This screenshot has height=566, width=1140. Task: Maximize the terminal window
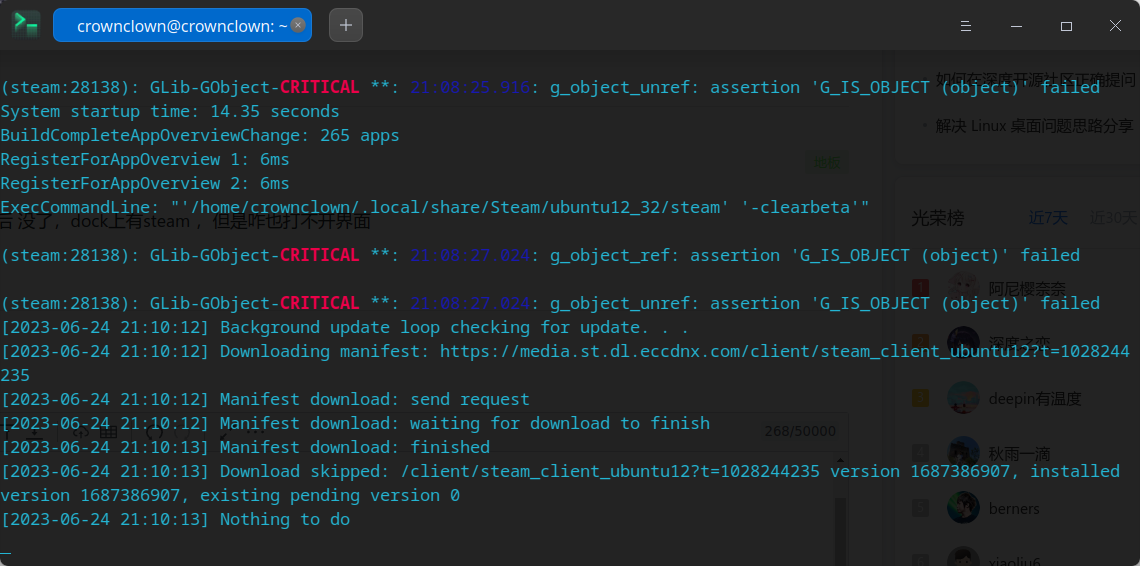[x=1066, y=26]
